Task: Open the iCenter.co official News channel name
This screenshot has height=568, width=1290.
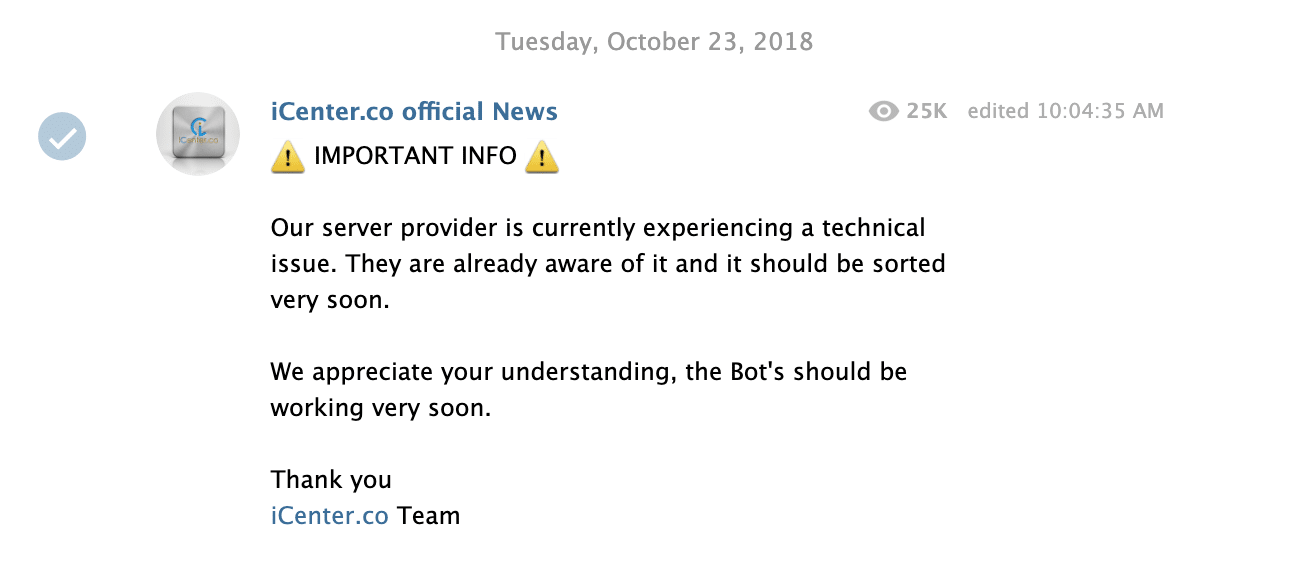Action: (x=414, y=111)
